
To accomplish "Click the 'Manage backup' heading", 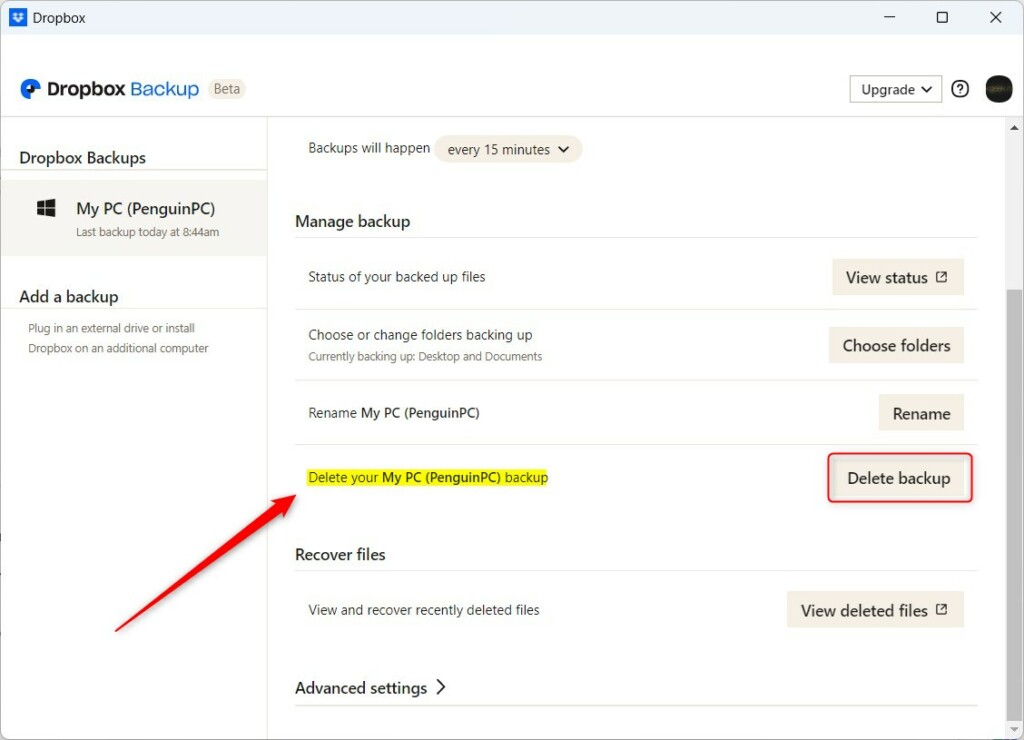I will pyautogui.click(x=353, y=221).
